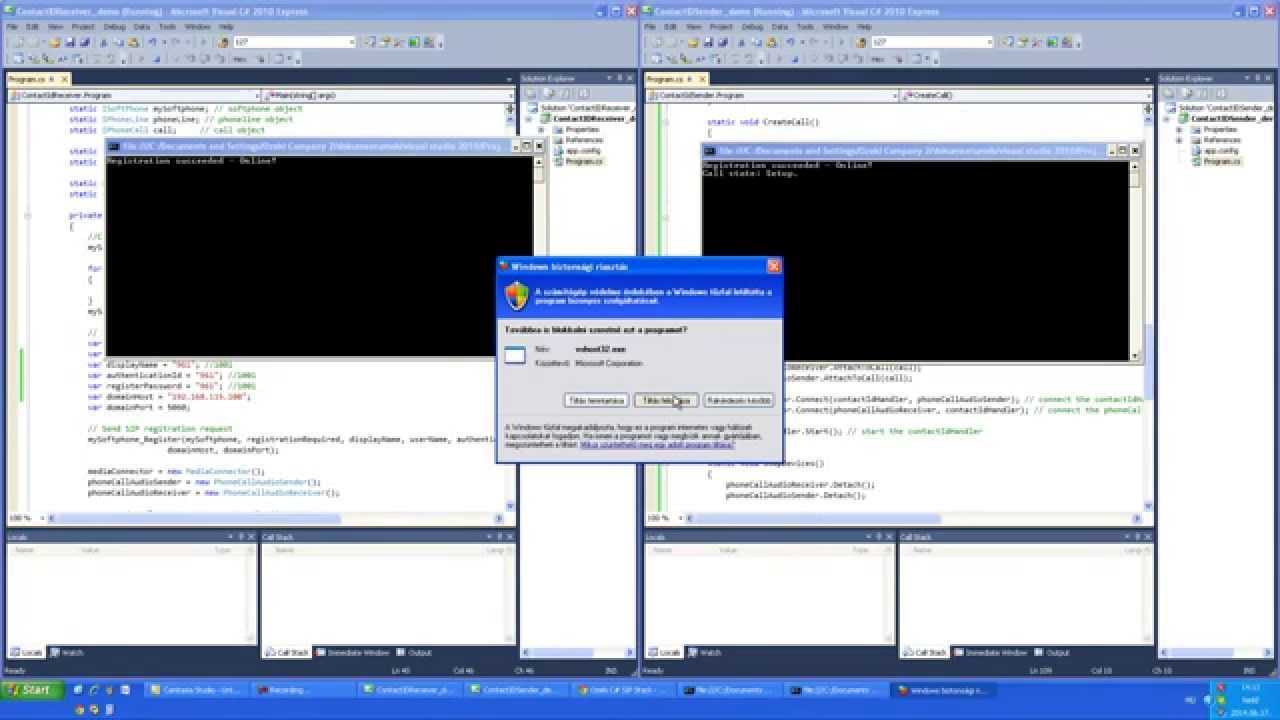Open the View menu in Sender window
1280x720 pixels.
click(x=694, y=27)
